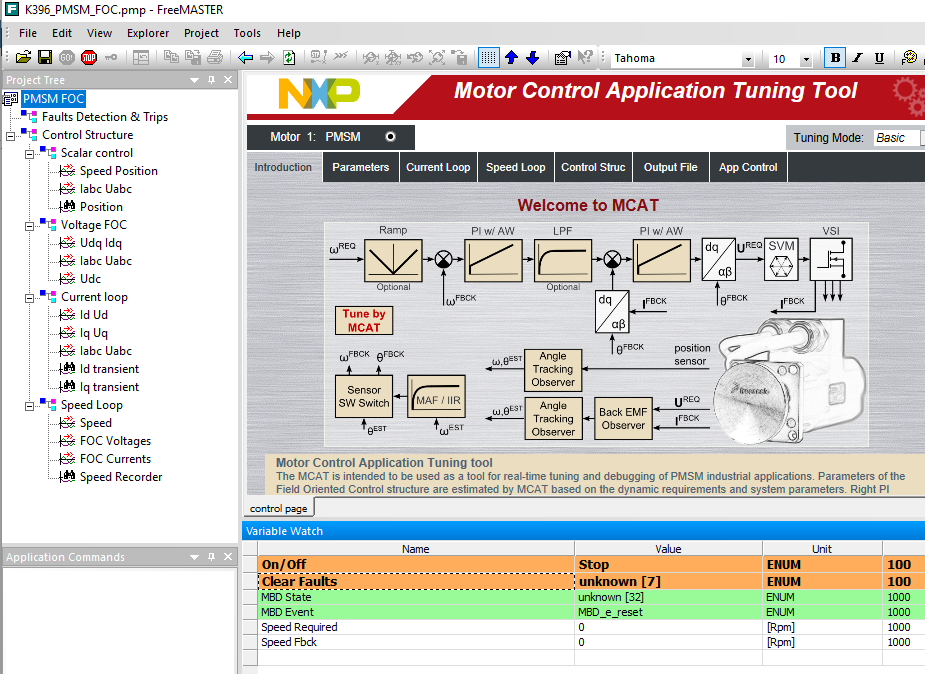This screenshot has width=925, height=674.
Task: Open the font name Tahoma dropdown
Action: 748,58
